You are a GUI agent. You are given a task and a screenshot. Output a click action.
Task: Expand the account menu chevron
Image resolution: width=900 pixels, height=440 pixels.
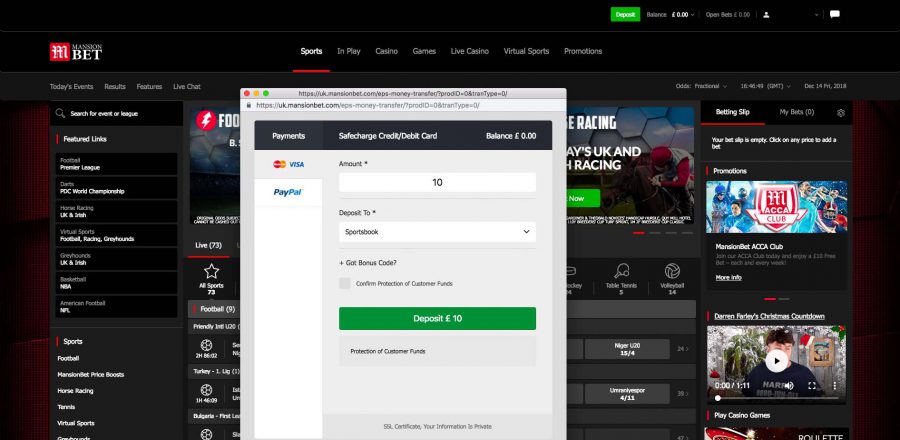coord(817,15)
